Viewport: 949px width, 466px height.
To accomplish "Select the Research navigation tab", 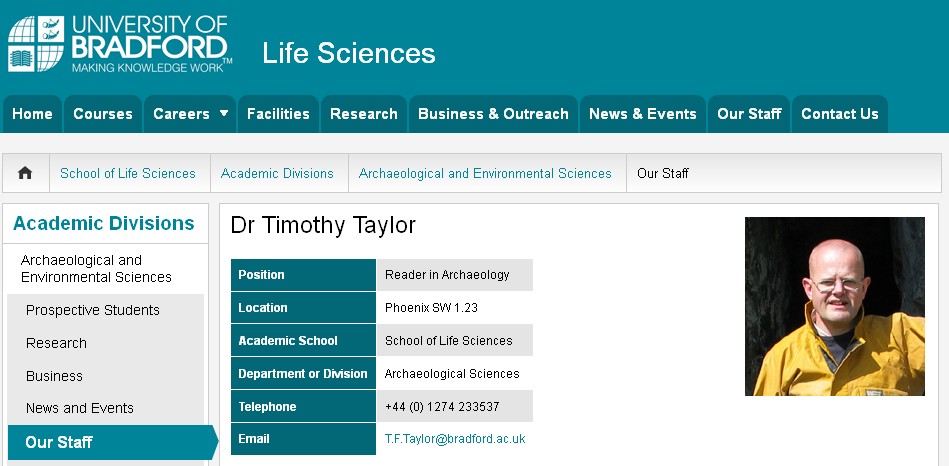I will (x=364, y=114).
